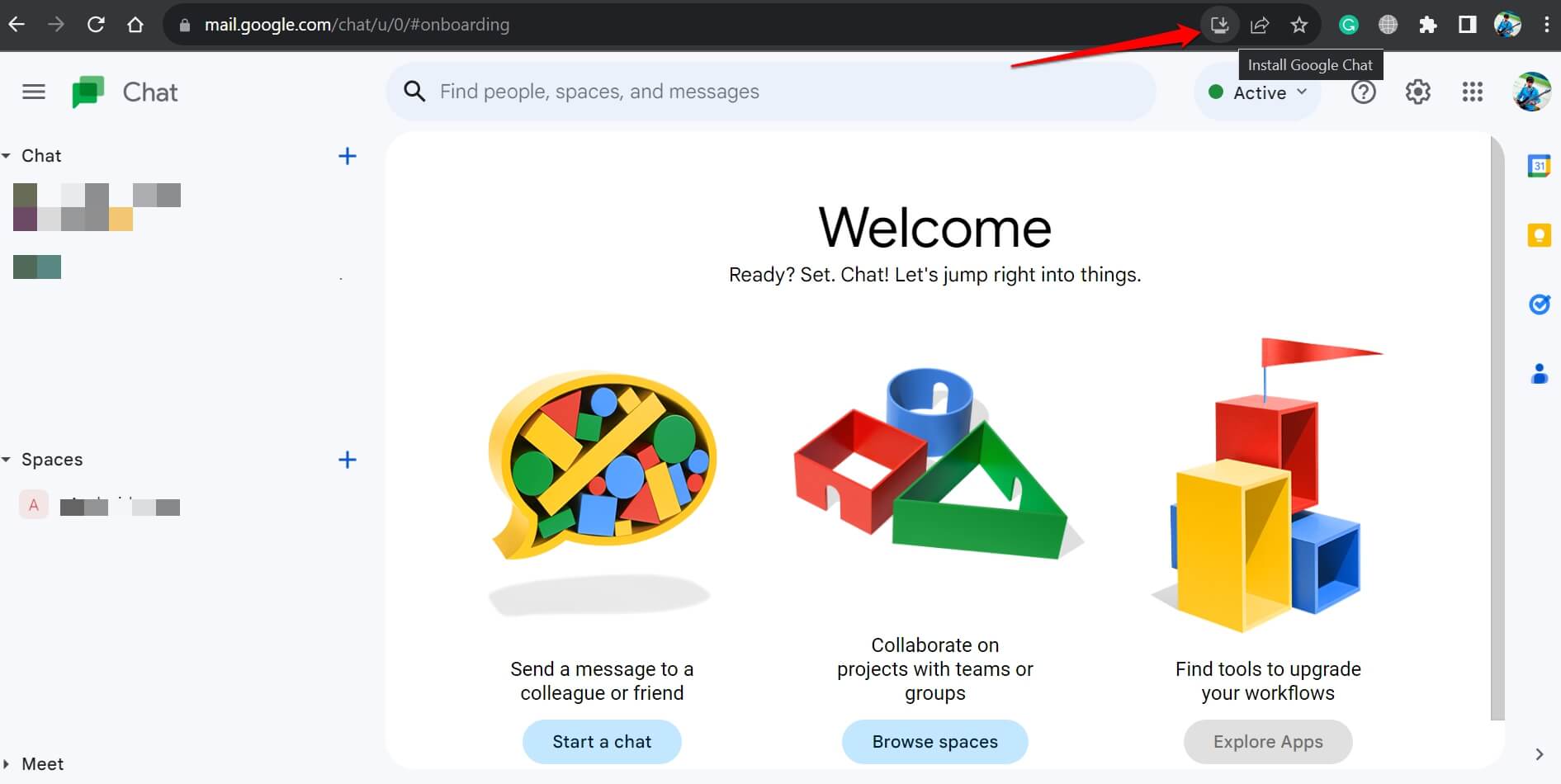Collapse the Chat section
Image resolution: width=1561 pixels, height=784 pixels.
[7, 156]
